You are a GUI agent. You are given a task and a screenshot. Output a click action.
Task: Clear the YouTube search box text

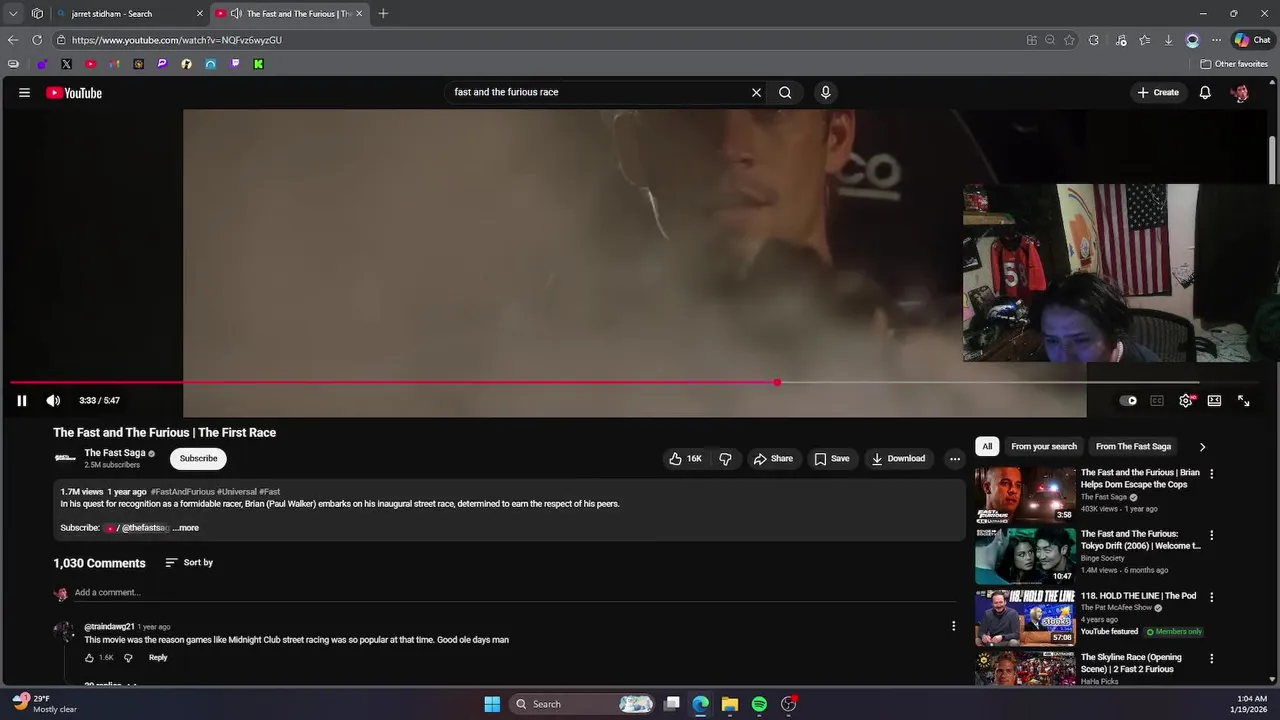click(x=756, y=92)
